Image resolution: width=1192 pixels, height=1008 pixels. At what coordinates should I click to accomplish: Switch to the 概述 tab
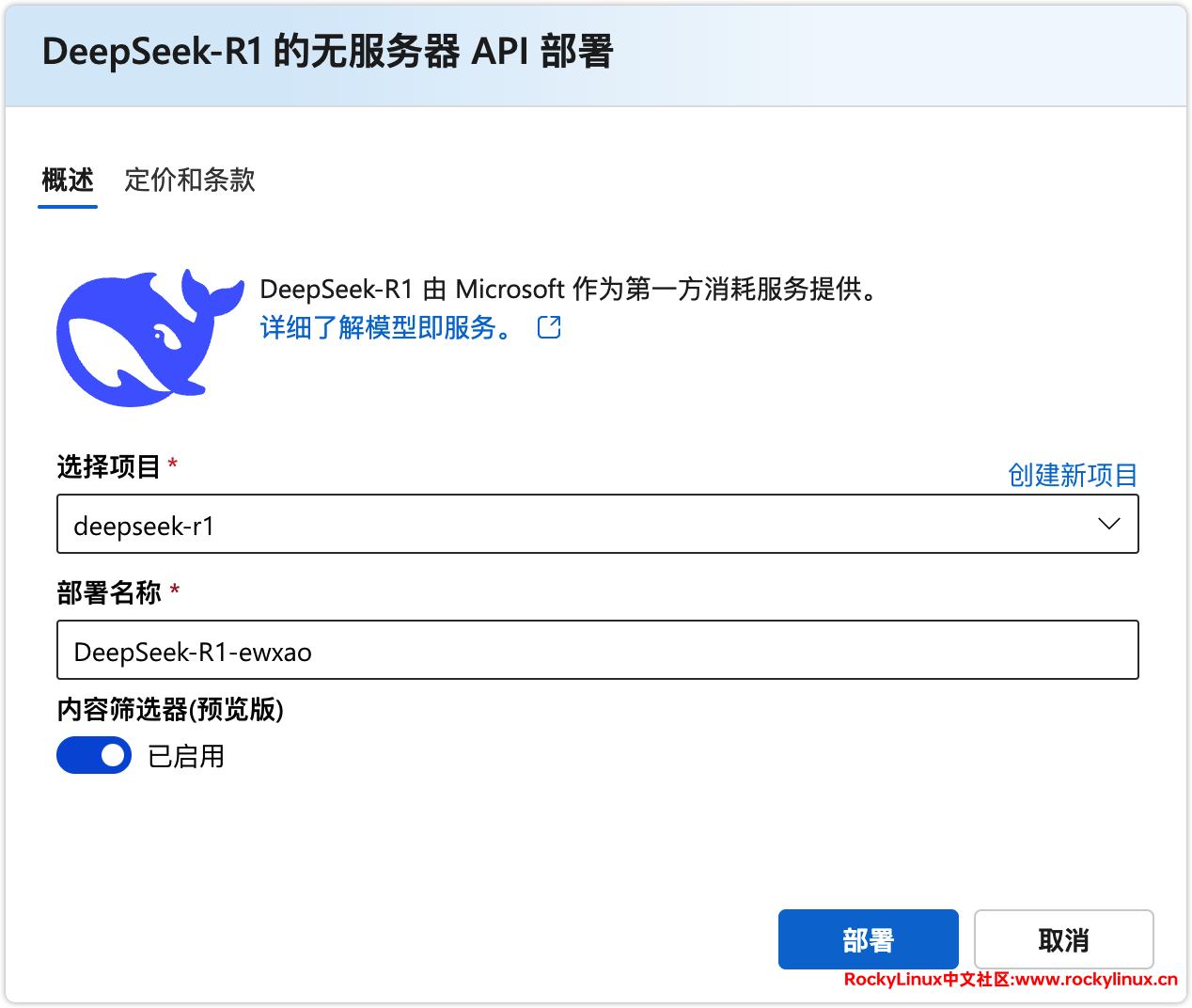(68, 180)
